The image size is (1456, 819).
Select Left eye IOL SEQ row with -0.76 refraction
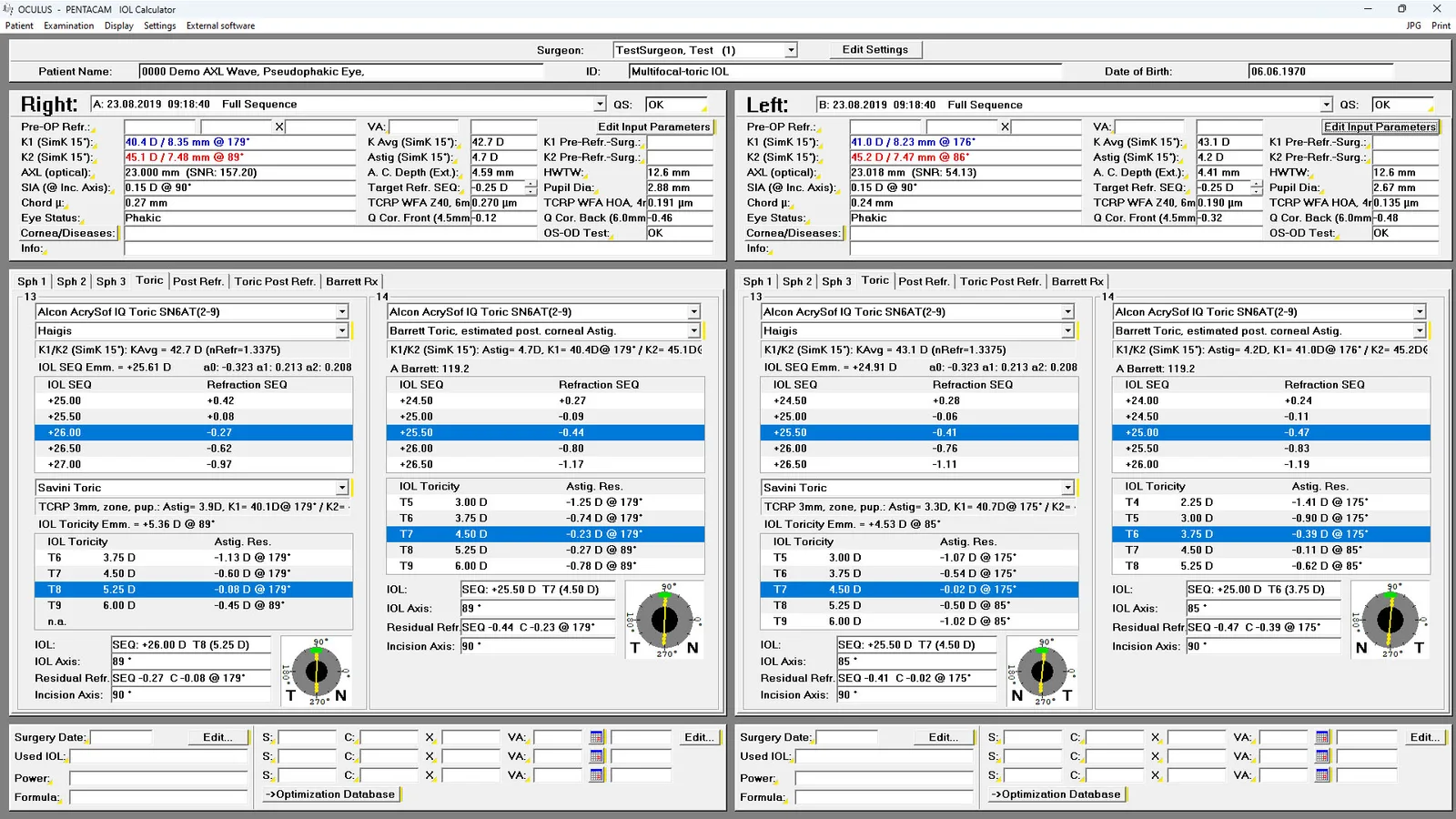click(x=919, y=449)
